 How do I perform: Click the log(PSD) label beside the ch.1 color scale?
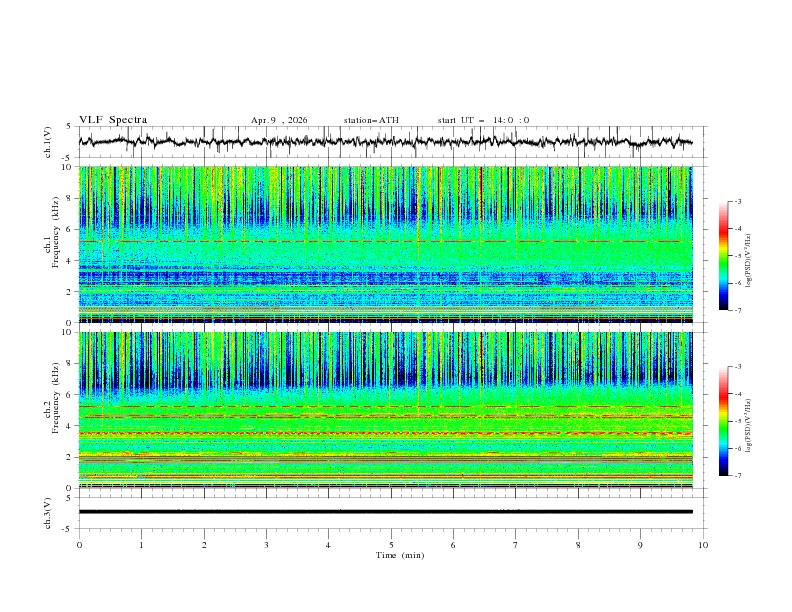click(x=749, y=261)
